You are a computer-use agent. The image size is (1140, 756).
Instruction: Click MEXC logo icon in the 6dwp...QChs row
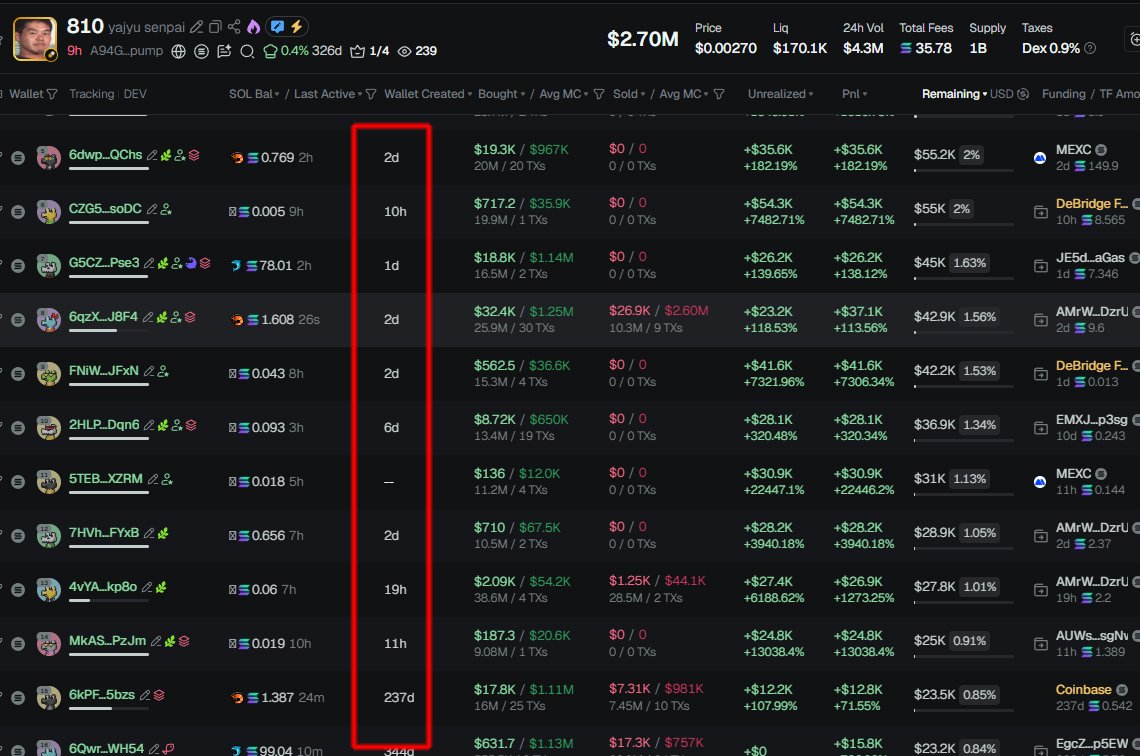point(1040,158)
